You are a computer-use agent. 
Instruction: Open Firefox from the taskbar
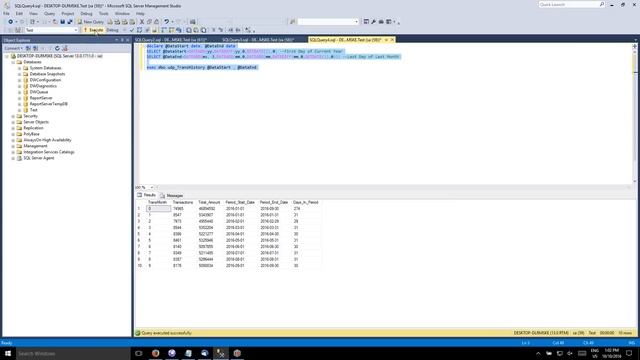(155, 353)
